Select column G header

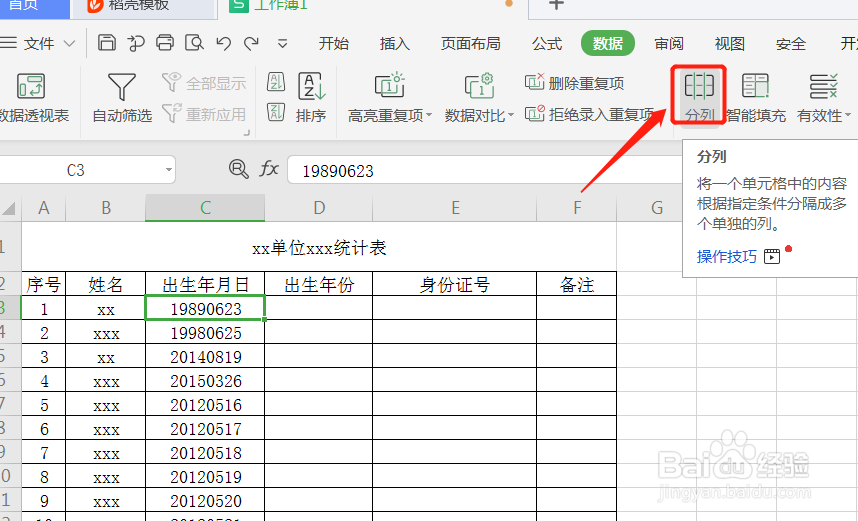tap(657, 208)
